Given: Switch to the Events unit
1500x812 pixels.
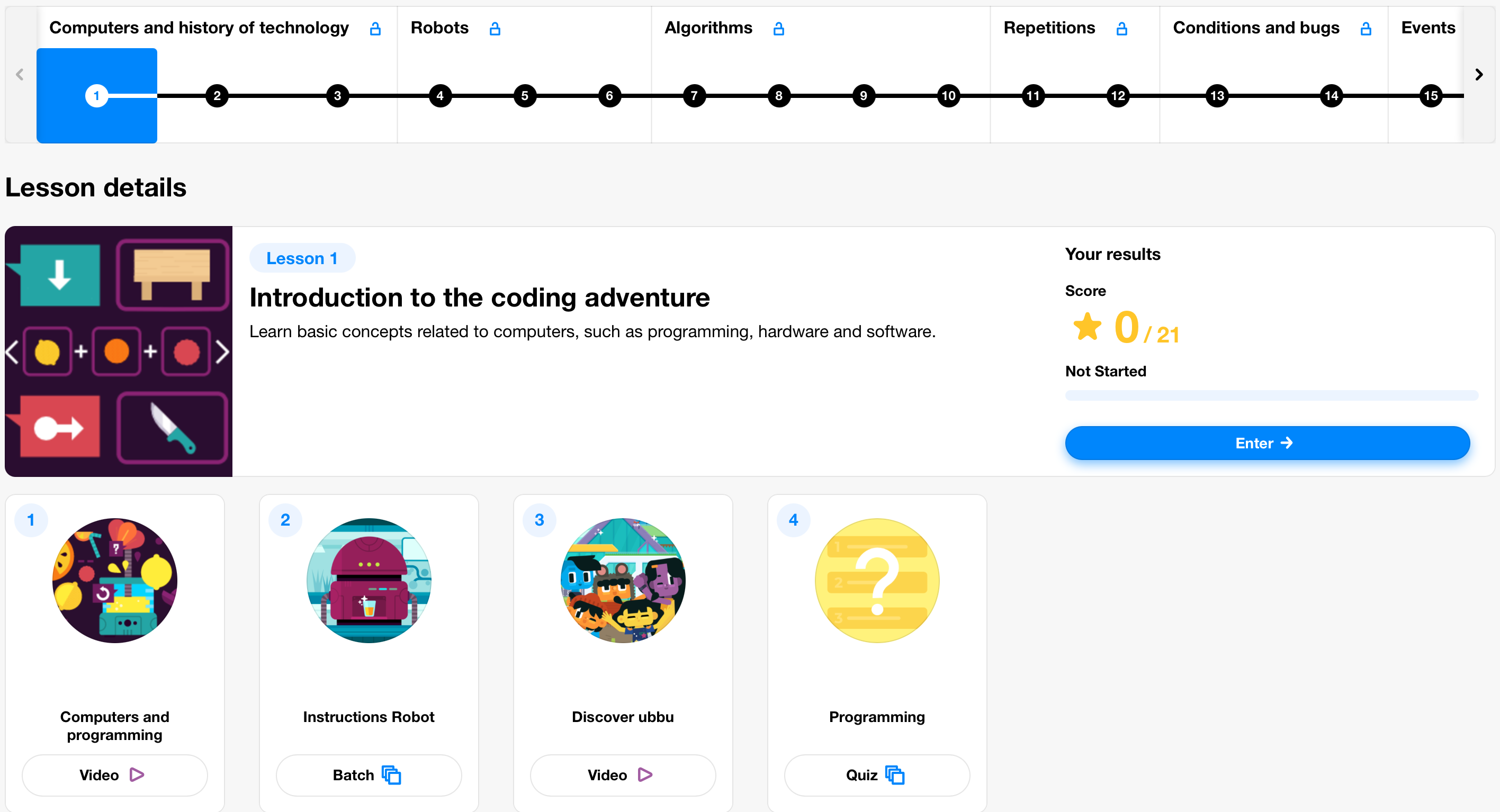Looking at the screenshot, I should [x=1428, y=28].
